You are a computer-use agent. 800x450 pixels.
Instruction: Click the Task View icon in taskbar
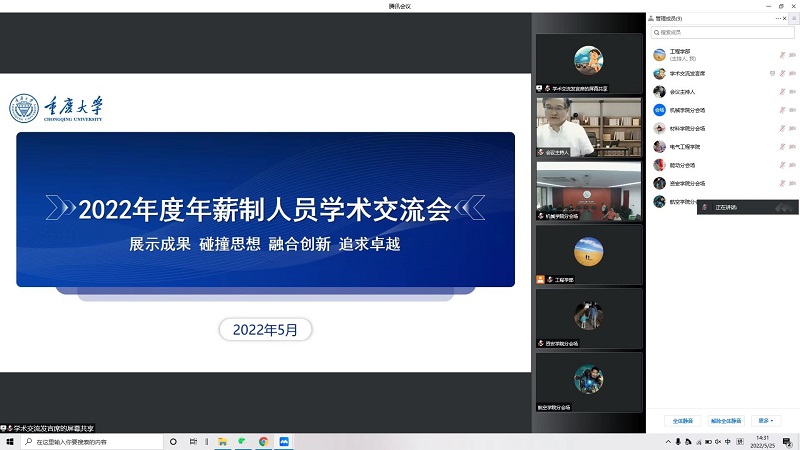(193, 442)
